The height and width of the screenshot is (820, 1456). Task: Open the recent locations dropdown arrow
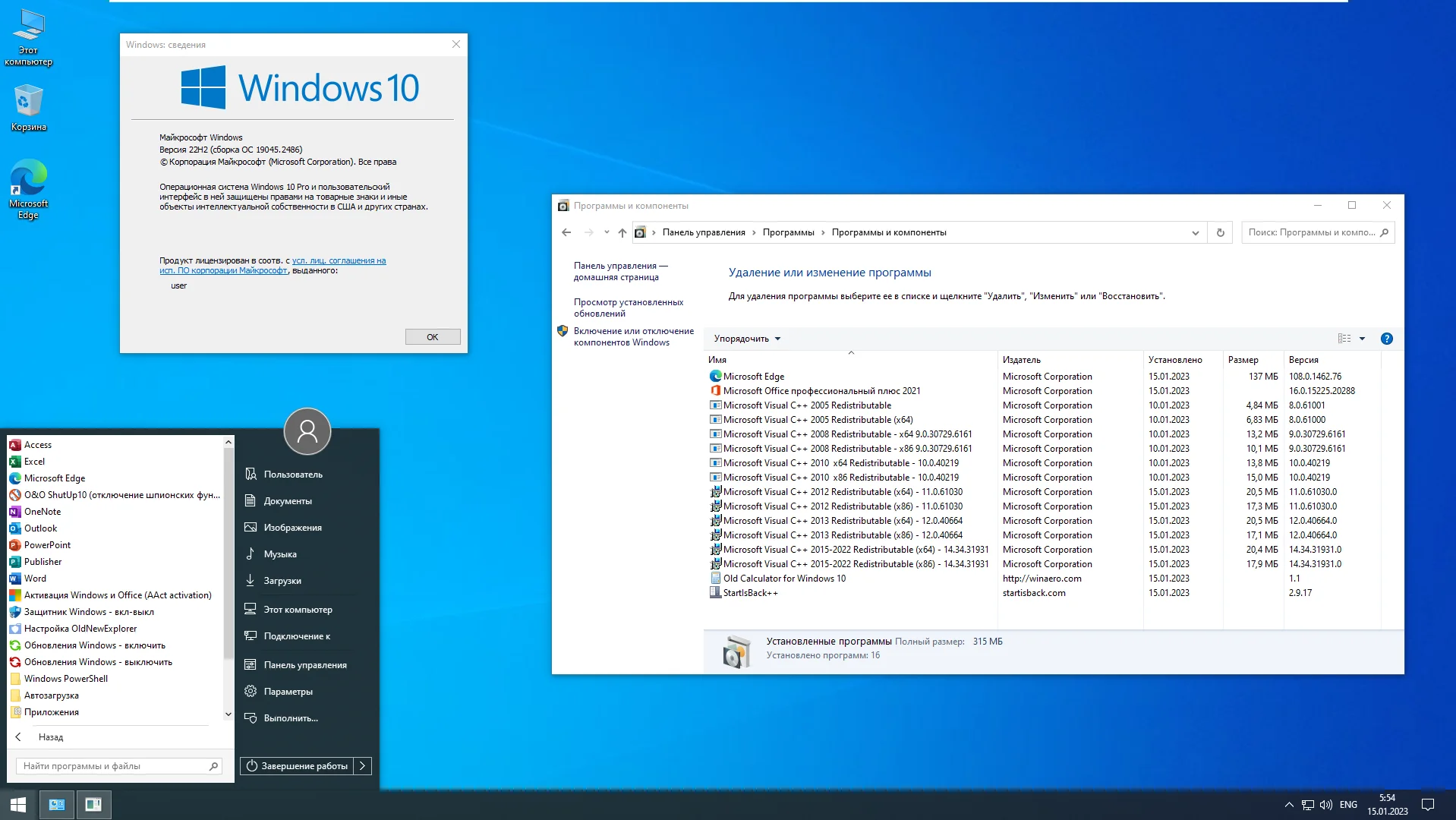(607, 232)
